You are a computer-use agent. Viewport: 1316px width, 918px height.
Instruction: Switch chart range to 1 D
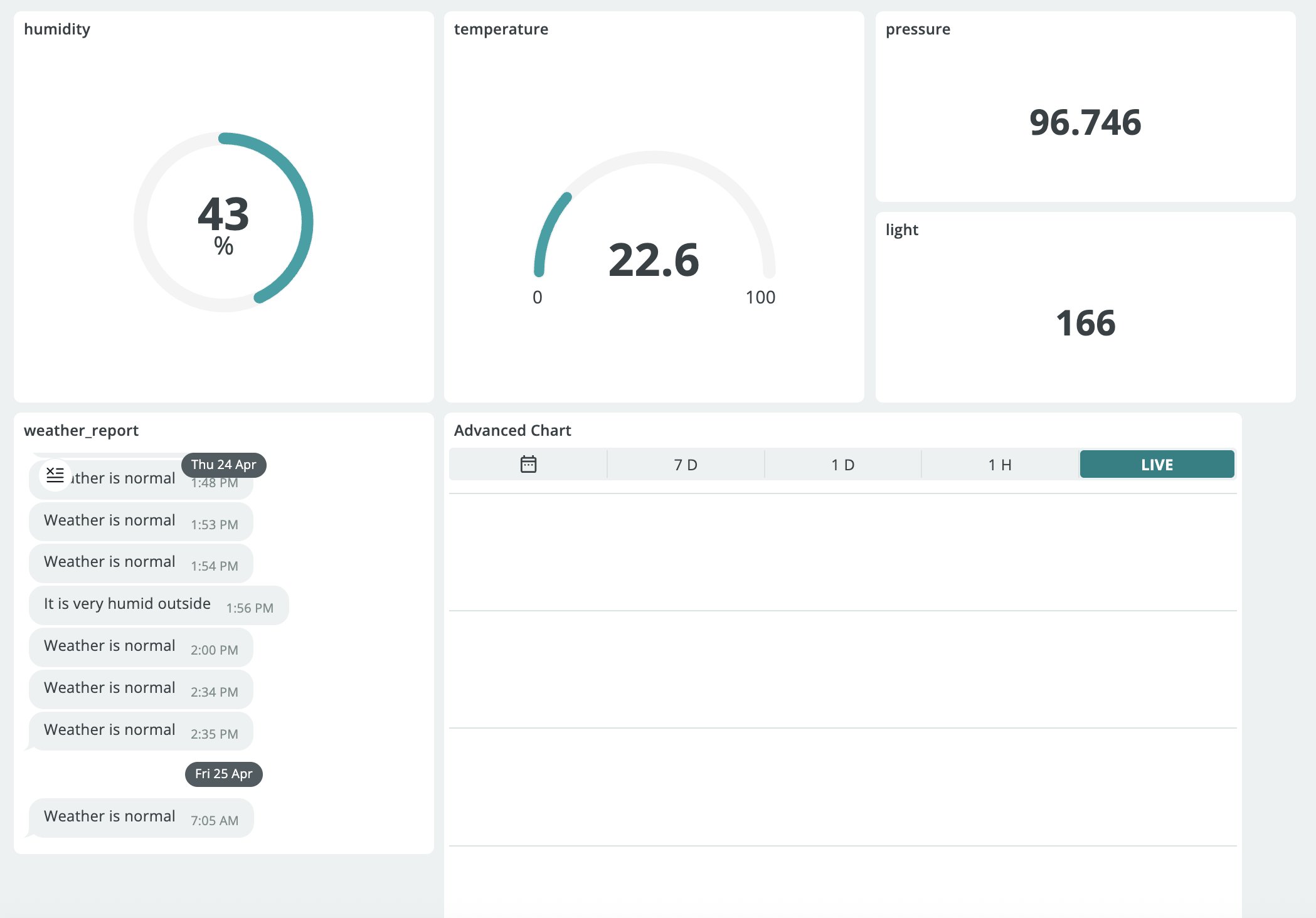point(842,465)
